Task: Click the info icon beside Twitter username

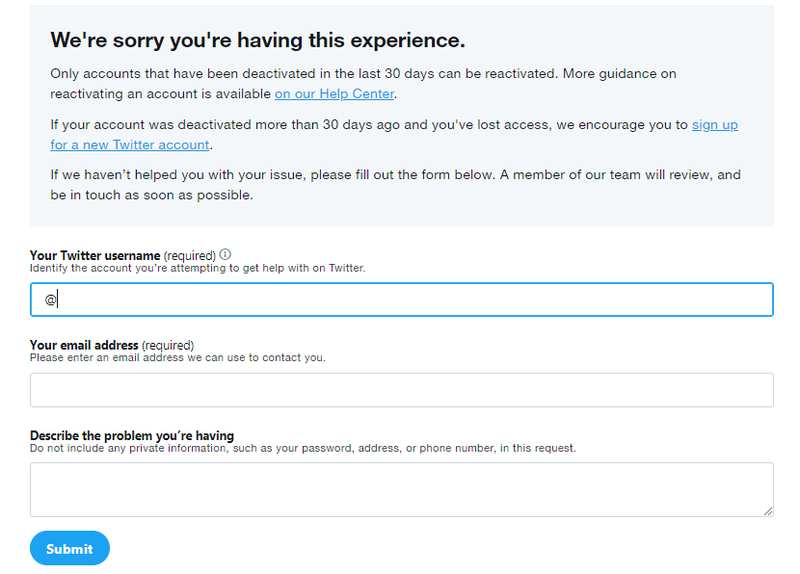Action: tap(225, 254)
